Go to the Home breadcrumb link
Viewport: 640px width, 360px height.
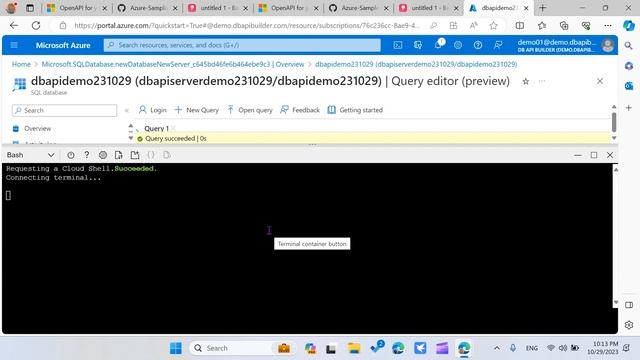21,64
